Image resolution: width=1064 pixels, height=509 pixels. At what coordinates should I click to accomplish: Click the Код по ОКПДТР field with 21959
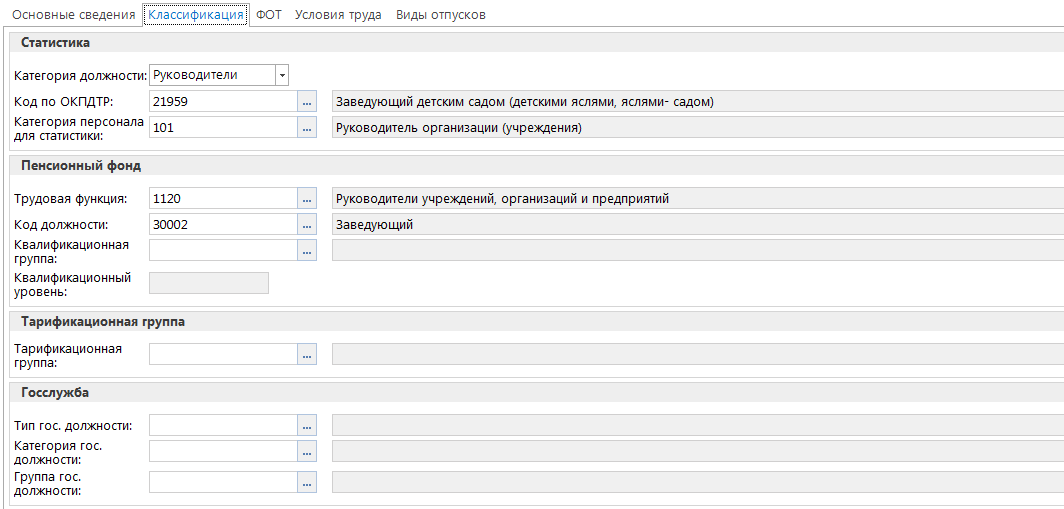point(222,102)
